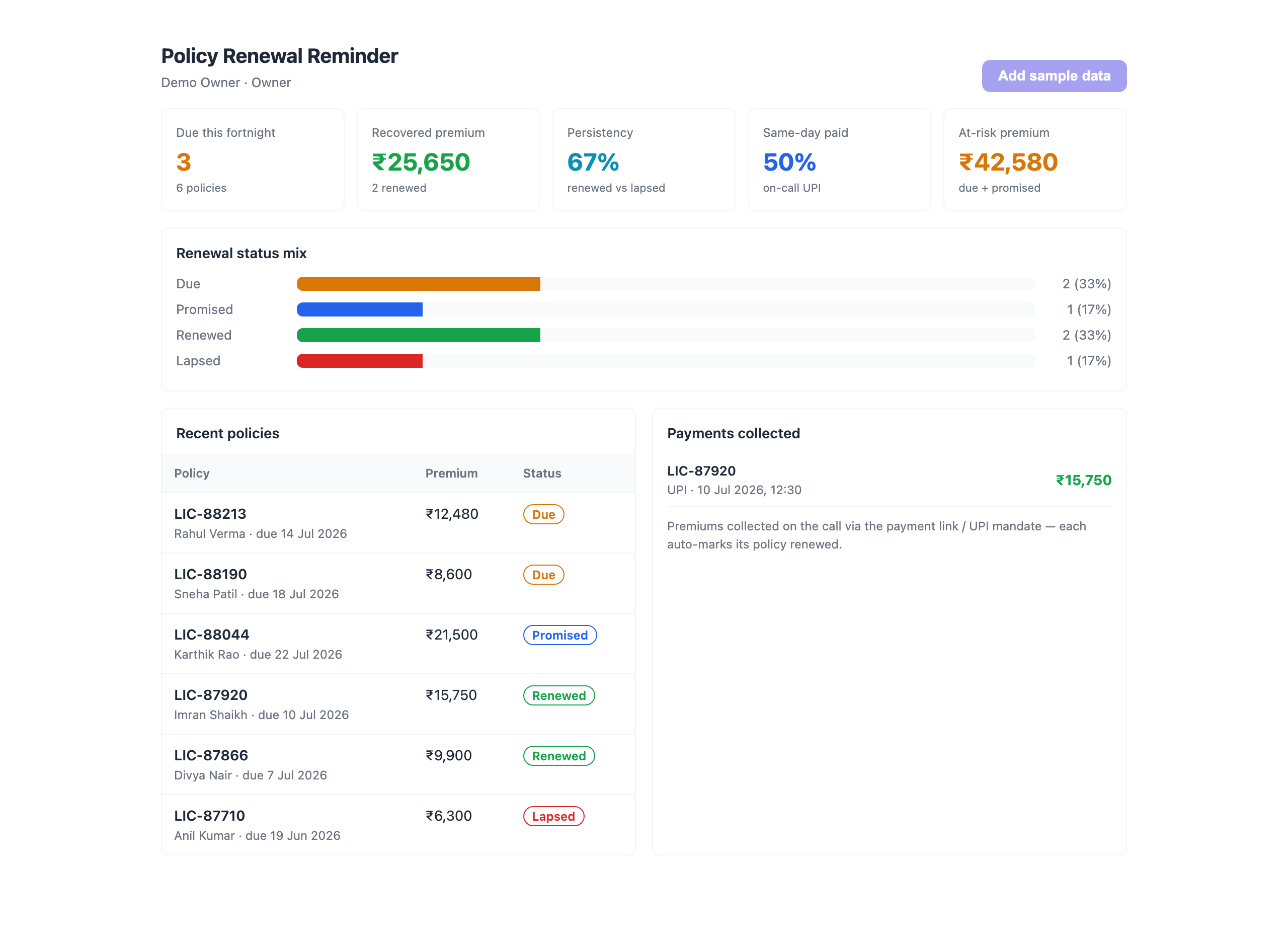Viewport: 1288px width, 946px height.
Task: Click the blue Promised progress bar
Action: pyautogui.click(x=360, y=309)
